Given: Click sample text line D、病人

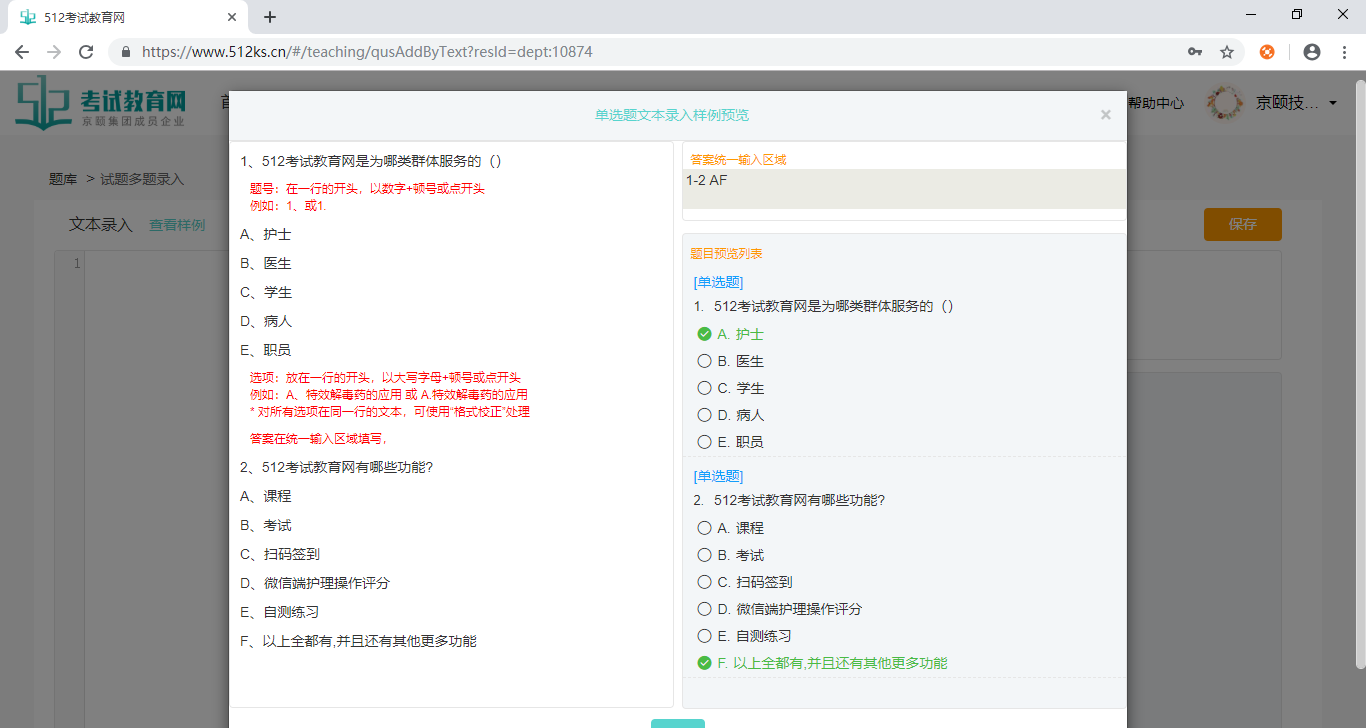Looking at the screenshot, I should pos(266,321).
